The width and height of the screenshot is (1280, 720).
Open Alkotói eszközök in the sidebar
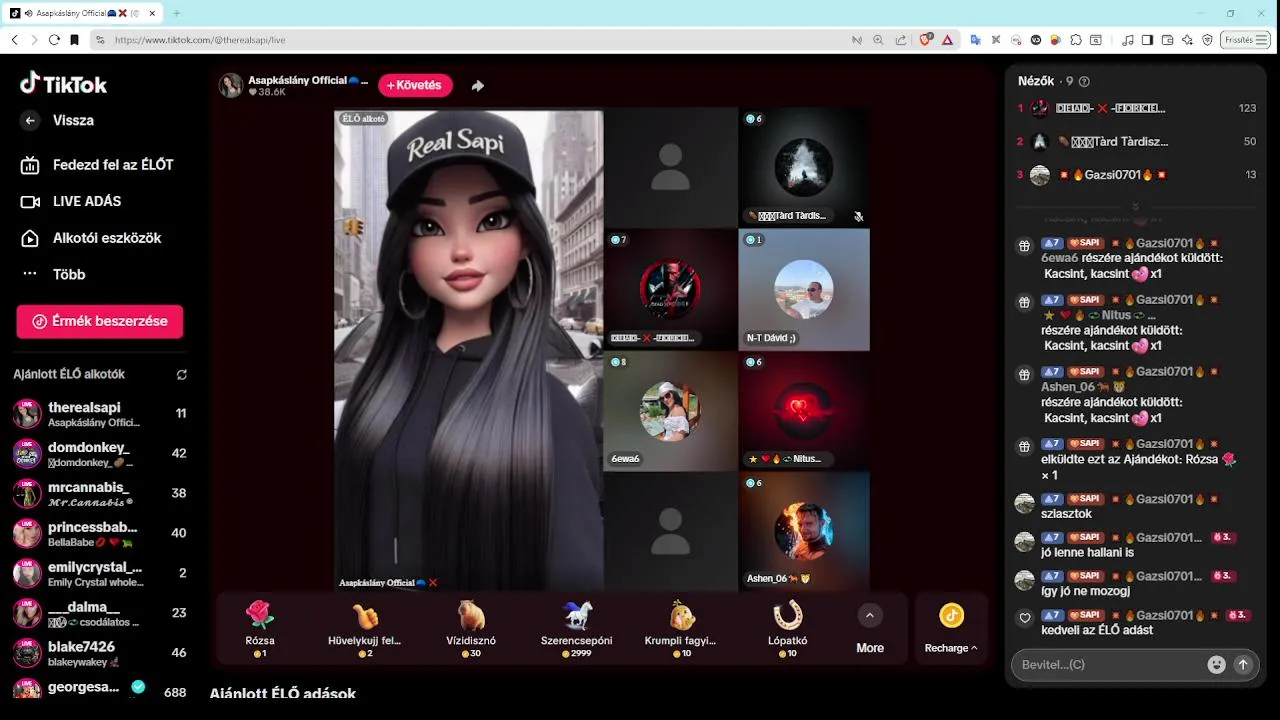coord(91,238)
